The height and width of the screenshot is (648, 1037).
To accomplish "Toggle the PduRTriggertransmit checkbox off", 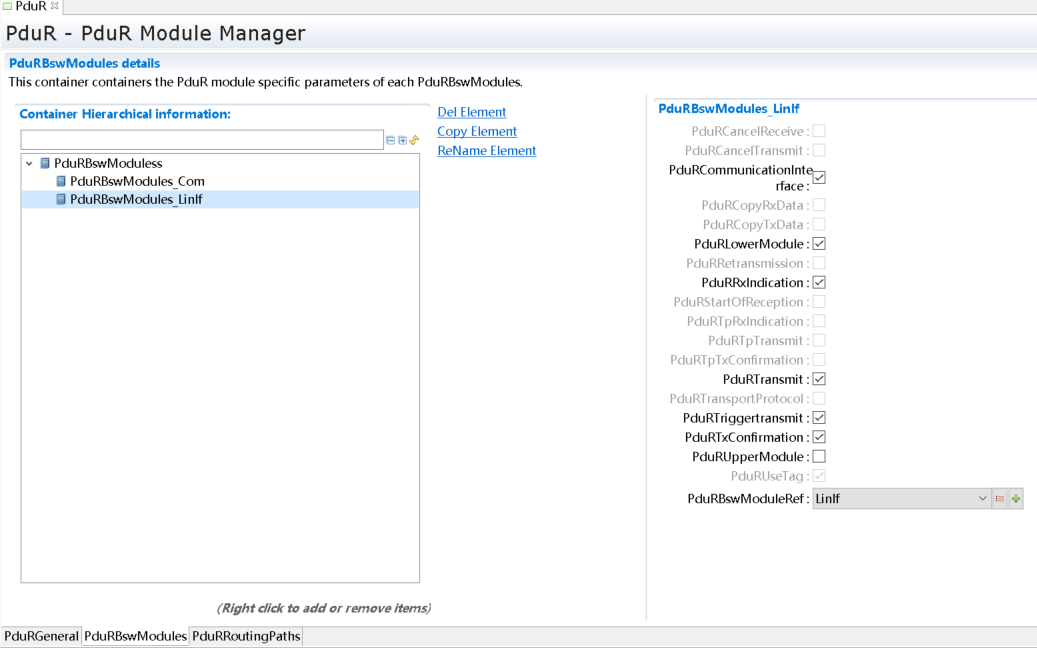I will 819,418.
